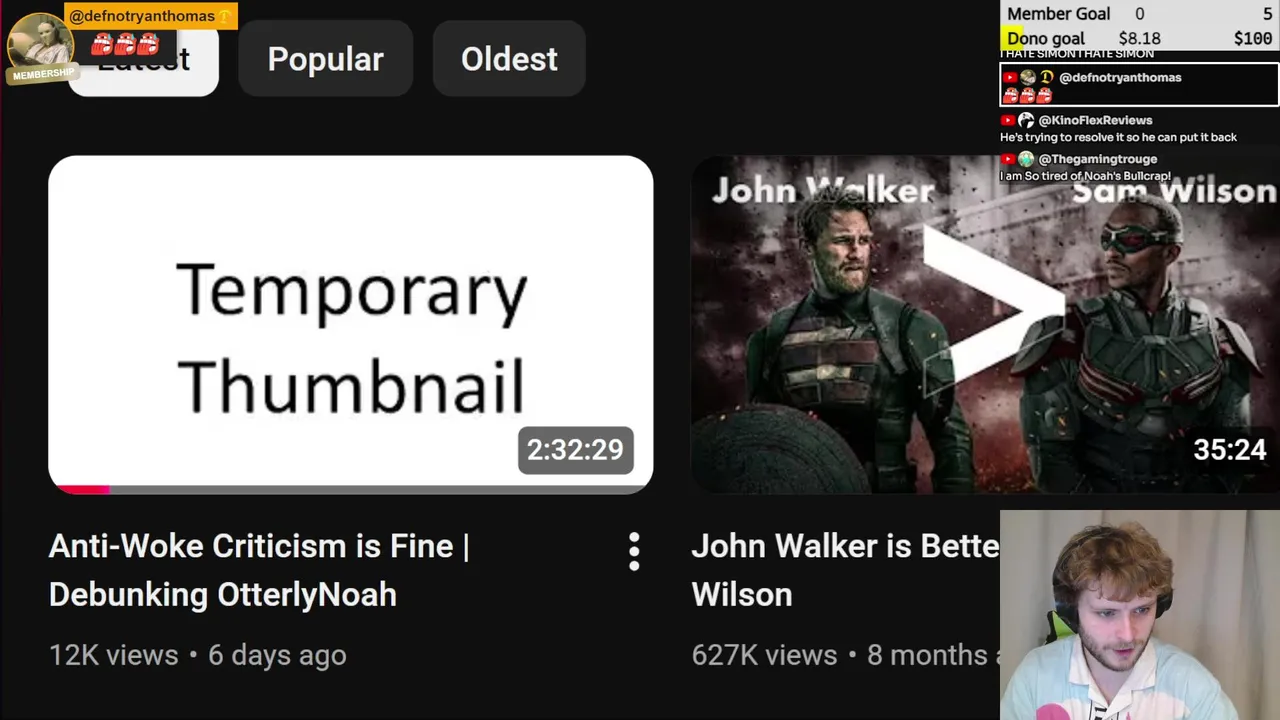The width and height of the screenshot is (1280, 720).
Task: Click the YouTube icon beside Thegamingtrouge
Action: point(1009,159)
